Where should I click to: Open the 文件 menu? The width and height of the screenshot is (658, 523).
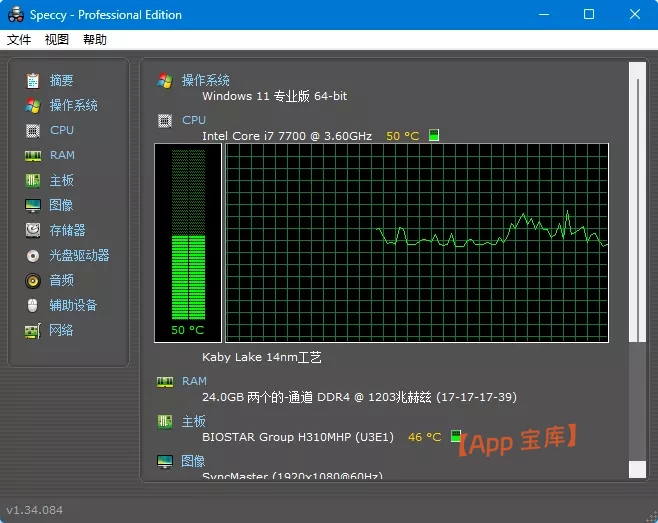(19, 40)
